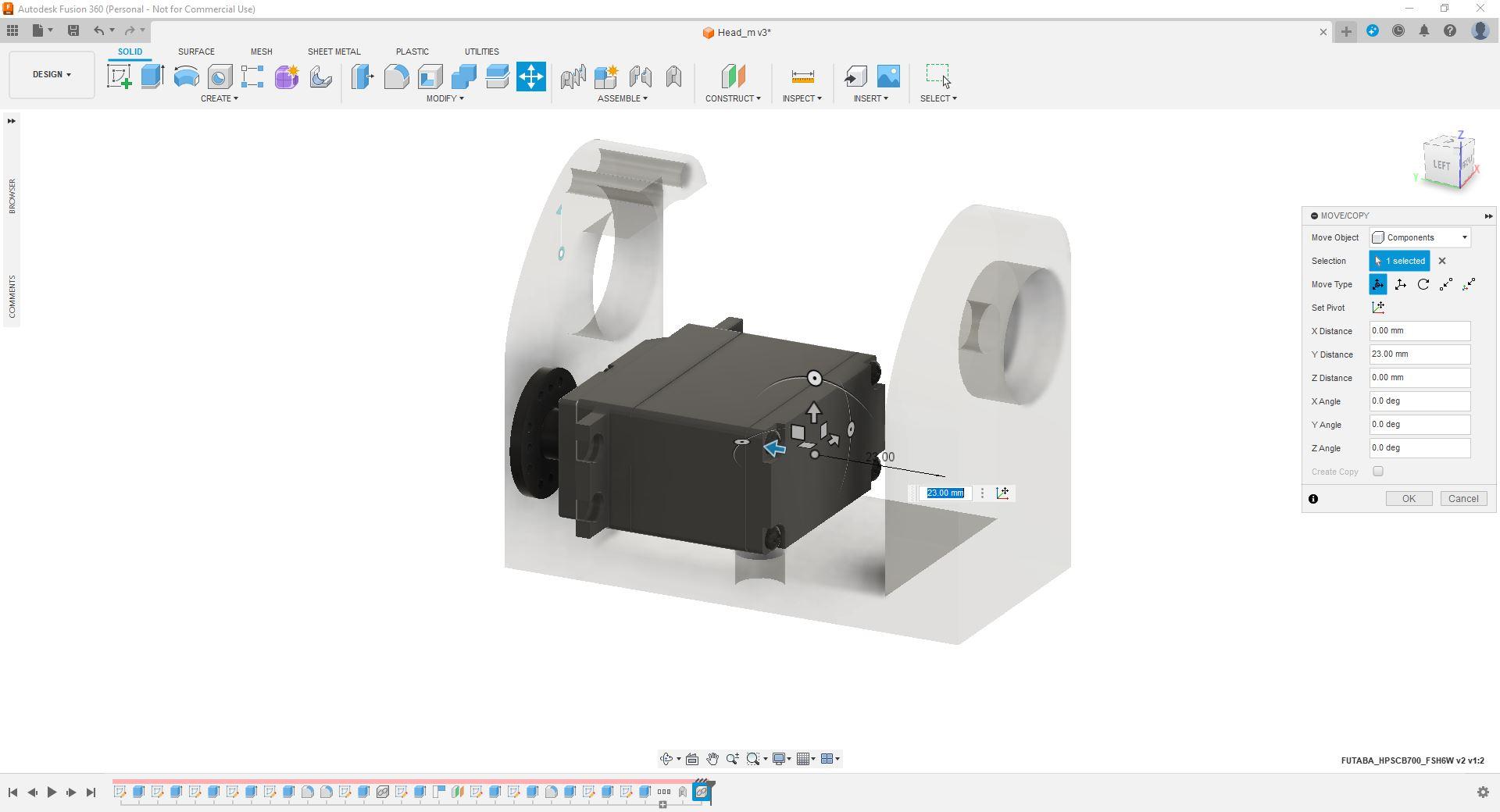This screenshot has width=1500, height=812.
Task: Click the timeline Play button
Action: [x=52, y=792]
